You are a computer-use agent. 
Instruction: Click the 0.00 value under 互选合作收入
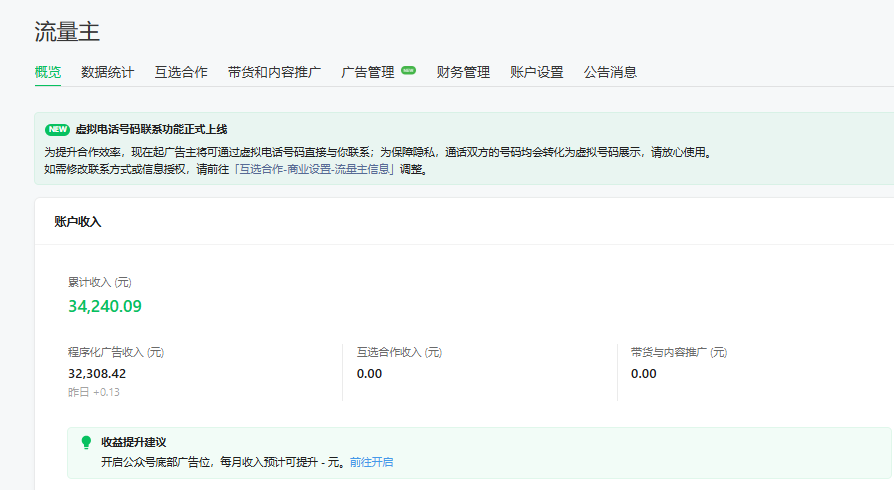point(370,373)
